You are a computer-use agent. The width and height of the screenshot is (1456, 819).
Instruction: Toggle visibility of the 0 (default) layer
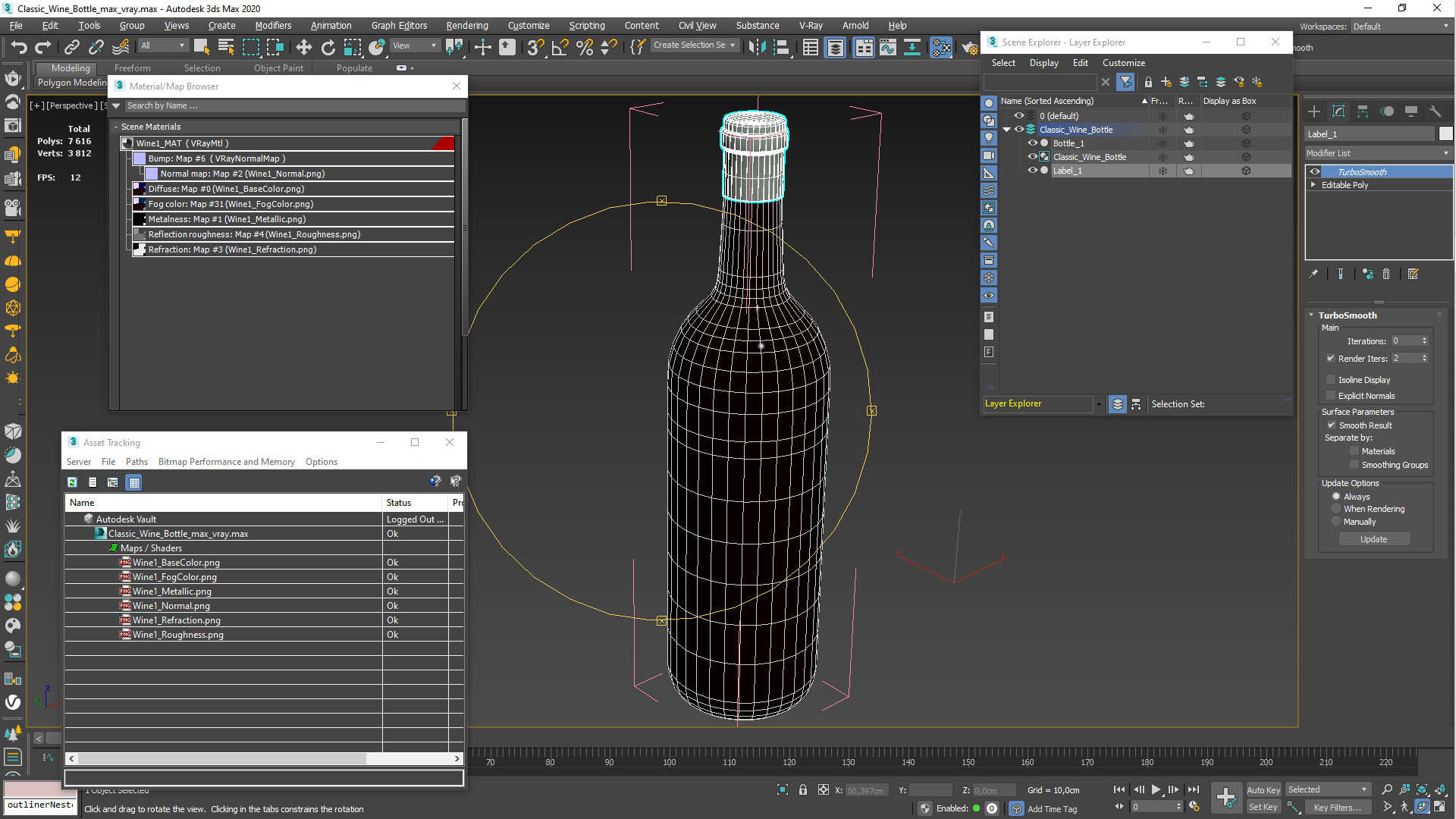1019,116
